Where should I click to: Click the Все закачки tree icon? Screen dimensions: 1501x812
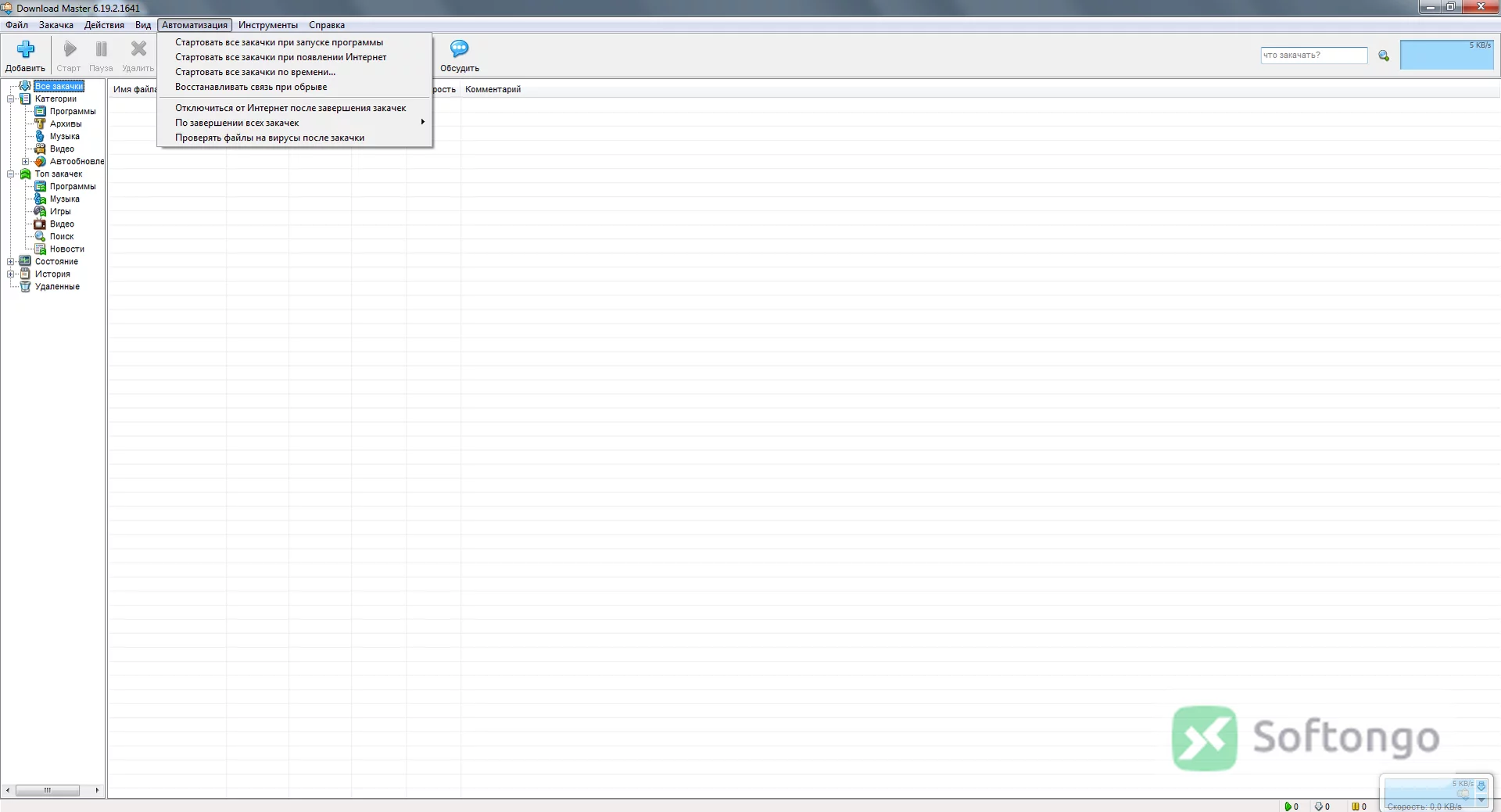(x=25, y=86)
